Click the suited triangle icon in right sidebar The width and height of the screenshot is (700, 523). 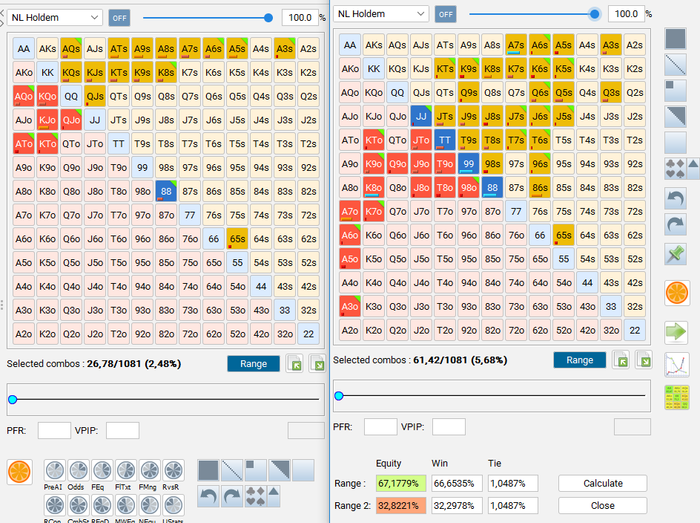(675, 117)
